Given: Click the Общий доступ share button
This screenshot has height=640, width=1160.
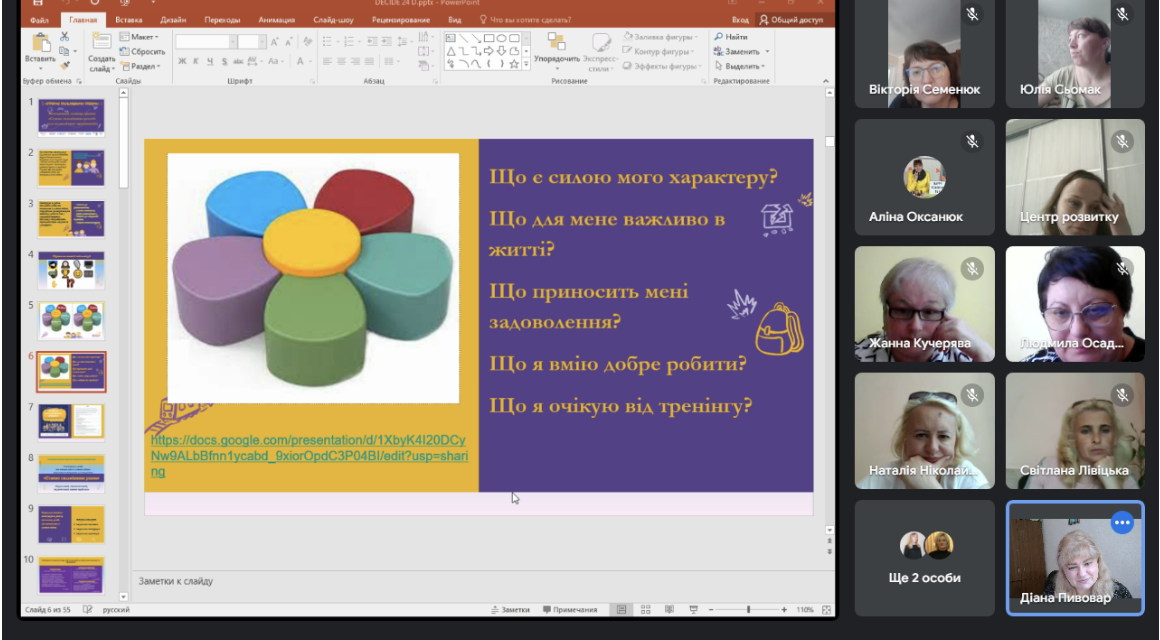Looking at the screenshot, I should pyautogui.click(x=792, y=20).
